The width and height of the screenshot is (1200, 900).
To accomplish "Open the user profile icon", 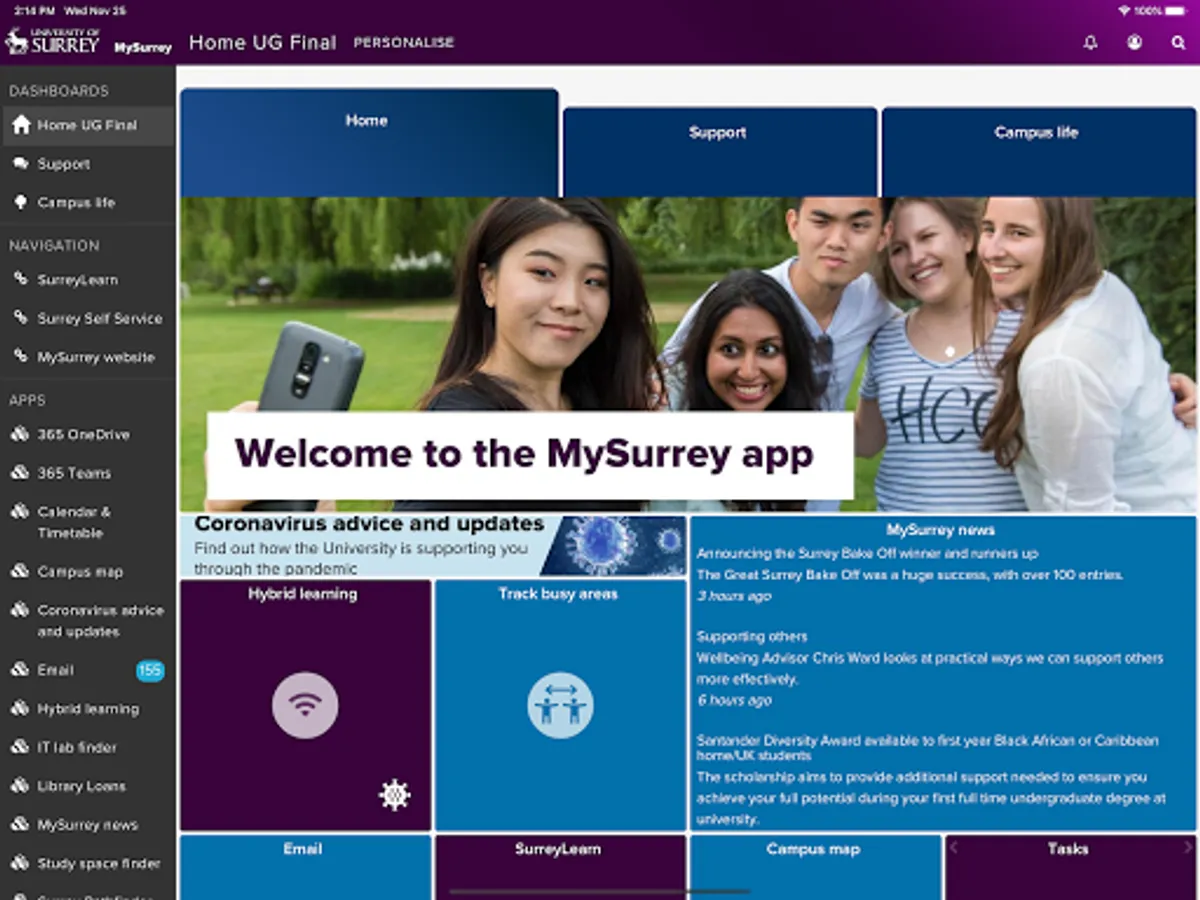I will point(1134,43).
